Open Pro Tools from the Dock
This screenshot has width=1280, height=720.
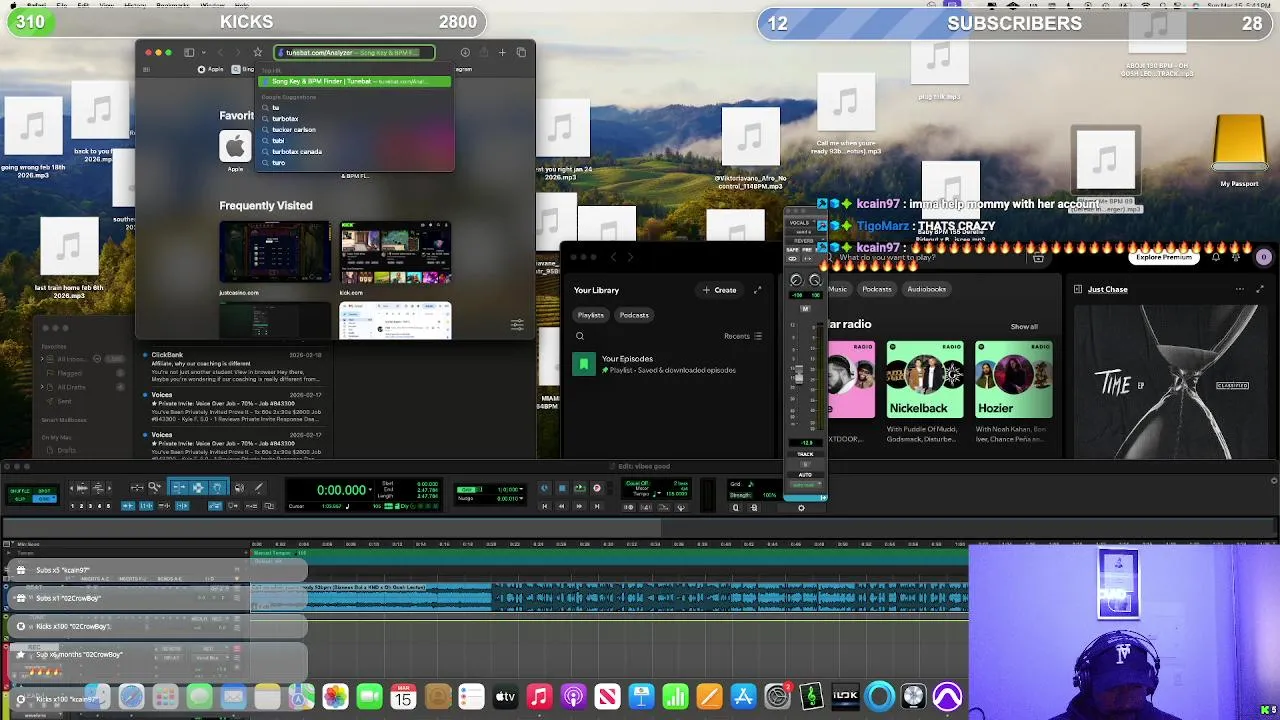point(948,696)
